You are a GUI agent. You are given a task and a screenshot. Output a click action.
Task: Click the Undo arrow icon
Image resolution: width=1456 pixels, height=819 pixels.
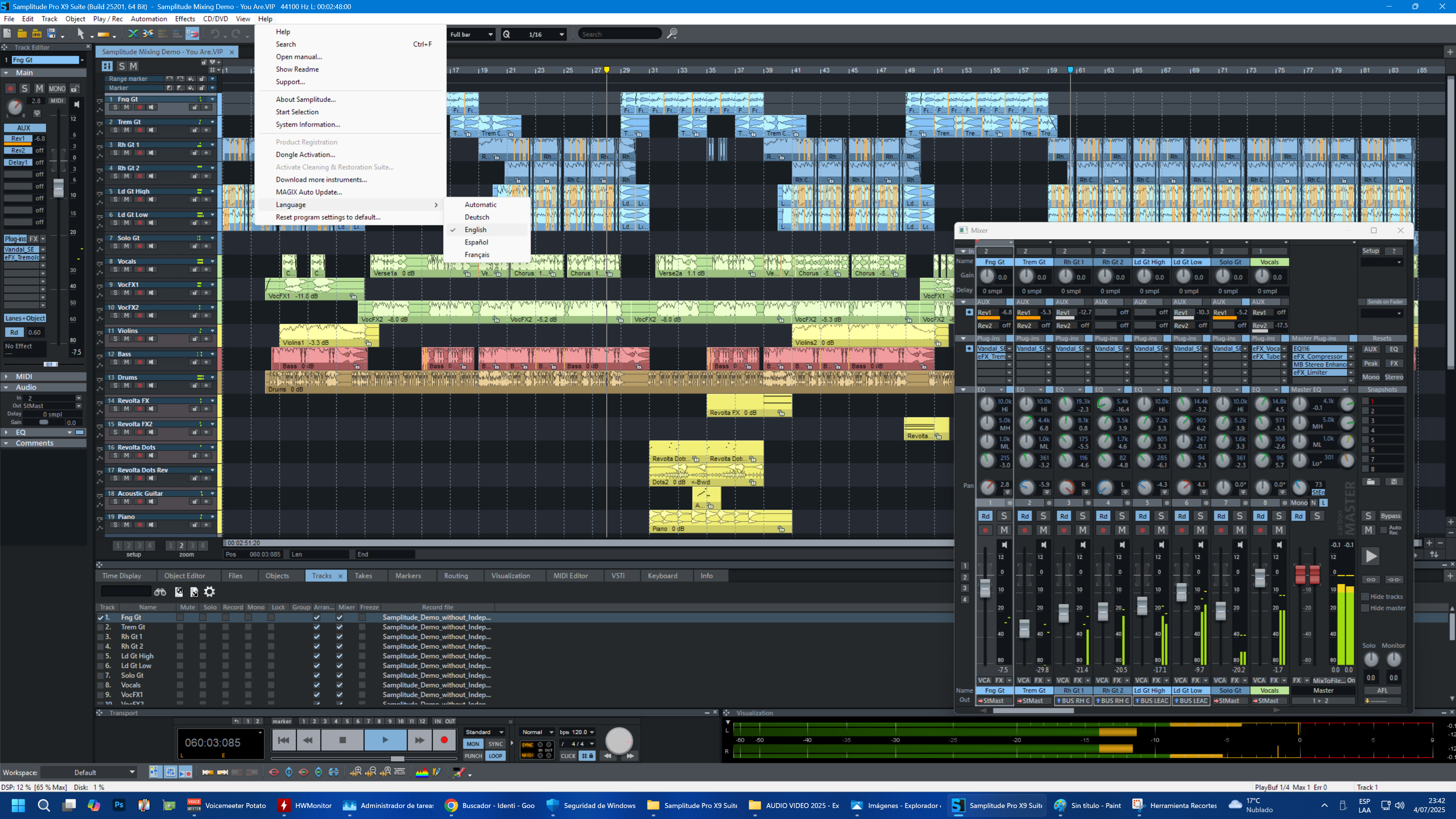pyautogui.click(x=215, y=34)
